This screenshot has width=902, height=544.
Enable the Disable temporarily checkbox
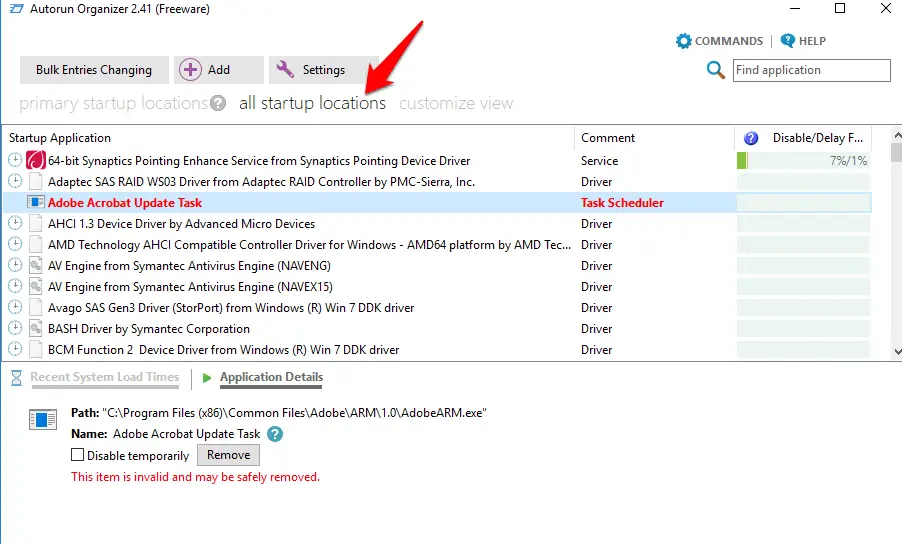(x=77, y=455)
